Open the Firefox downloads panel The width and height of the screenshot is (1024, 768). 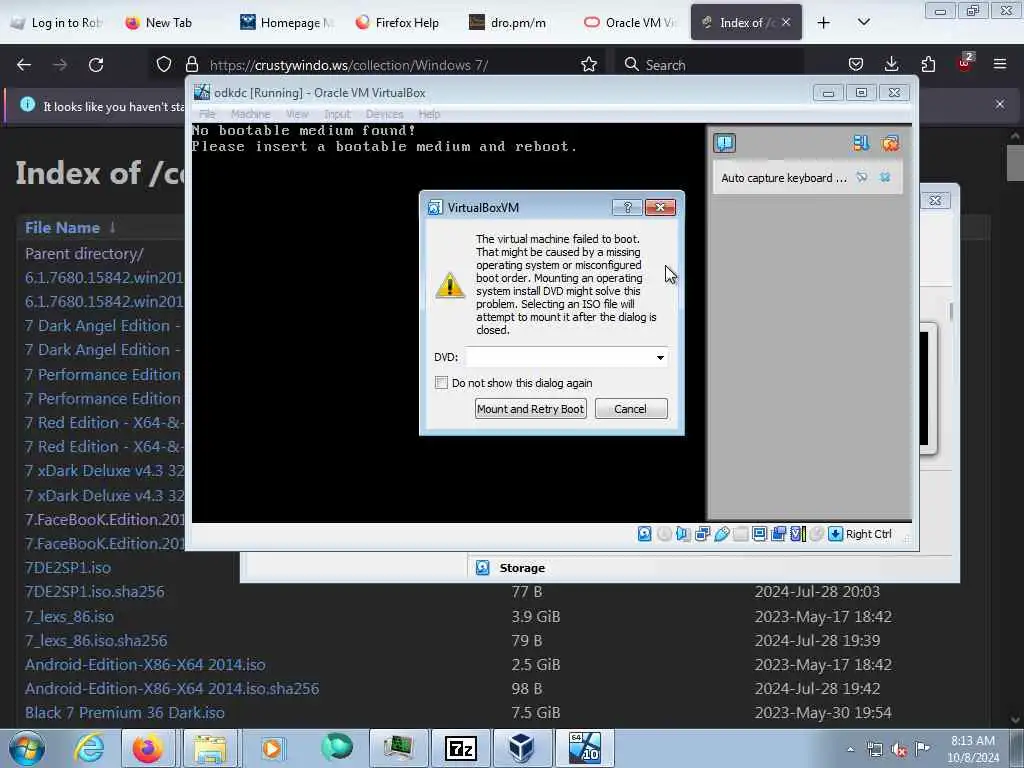pos(891,65)
